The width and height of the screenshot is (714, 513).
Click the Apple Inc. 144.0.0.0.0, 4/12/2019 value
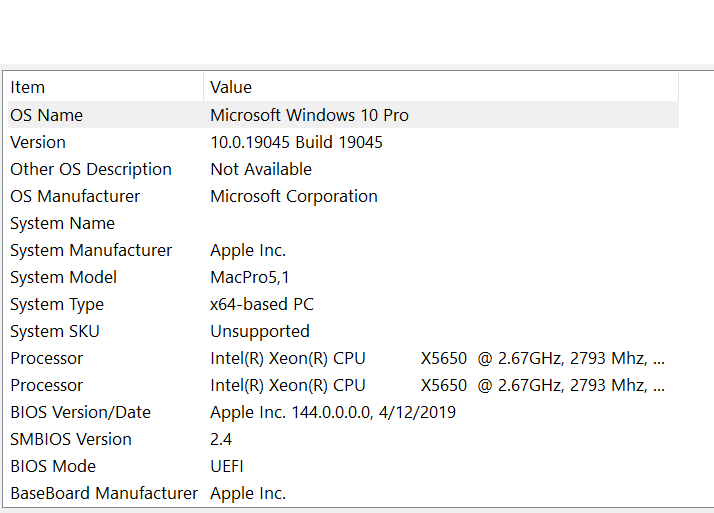click(x=332, y=412)
